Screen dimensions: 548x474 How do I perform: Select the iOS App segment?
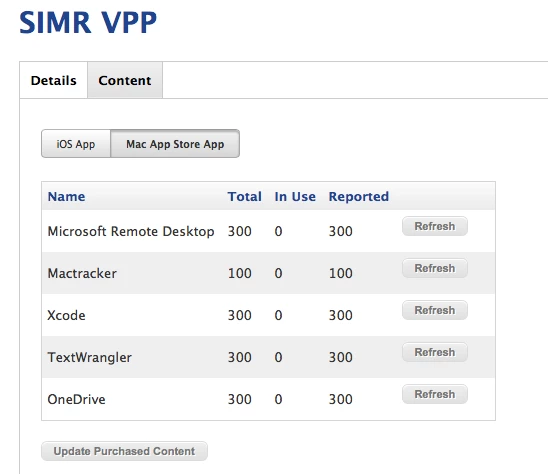pos(76,144)
